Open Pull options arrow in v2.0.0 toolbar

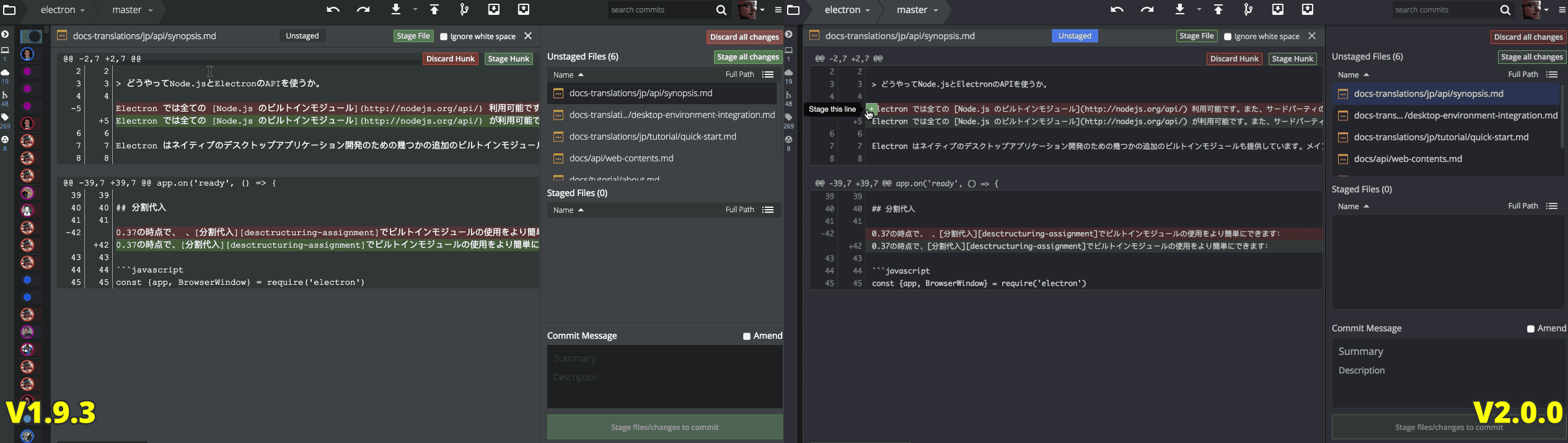click(x=1199, y=9)
